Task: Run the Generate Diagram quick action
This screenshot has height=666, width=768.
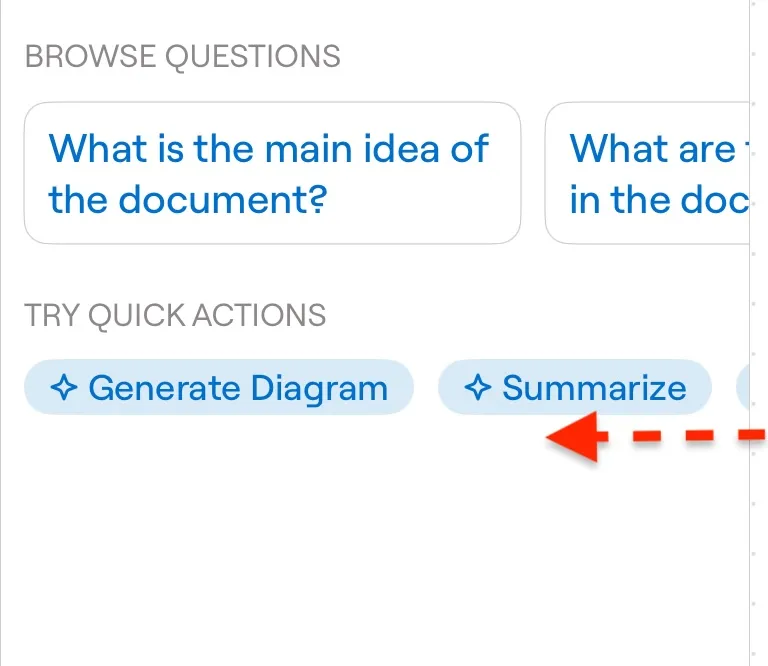Action: click(219, 387)
